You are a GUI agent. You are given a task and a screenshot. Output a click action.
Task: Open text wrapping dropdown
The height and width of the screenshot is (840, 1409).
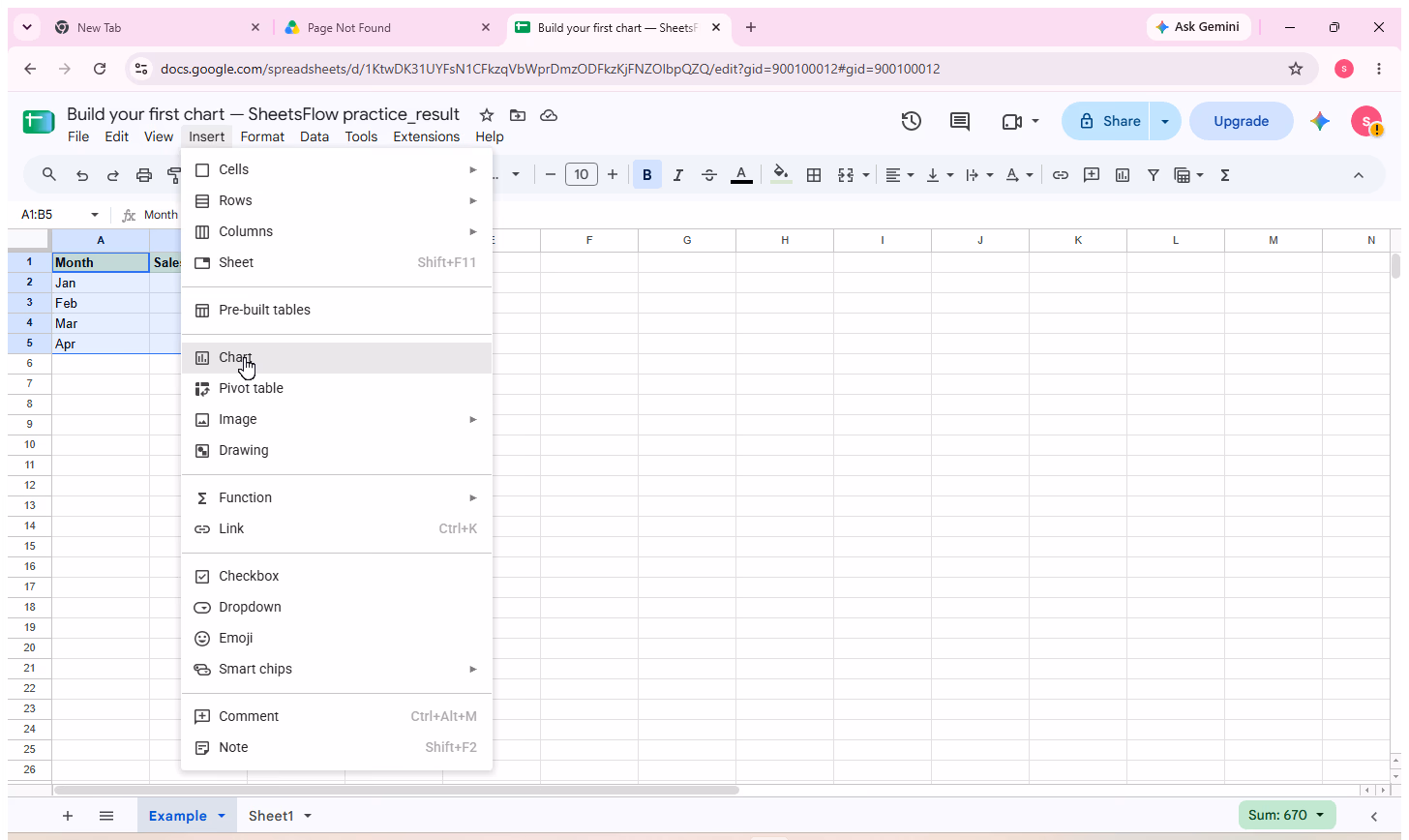[979, 175]
